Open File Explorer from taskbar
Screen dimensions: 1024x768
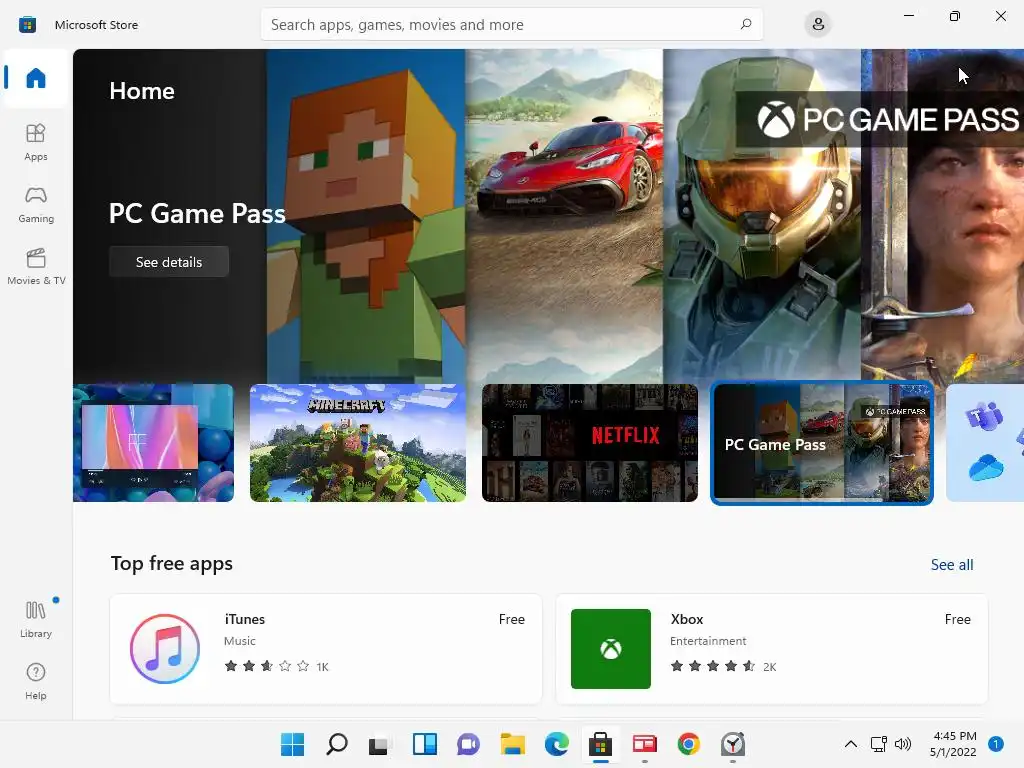[x=513, y=744]
